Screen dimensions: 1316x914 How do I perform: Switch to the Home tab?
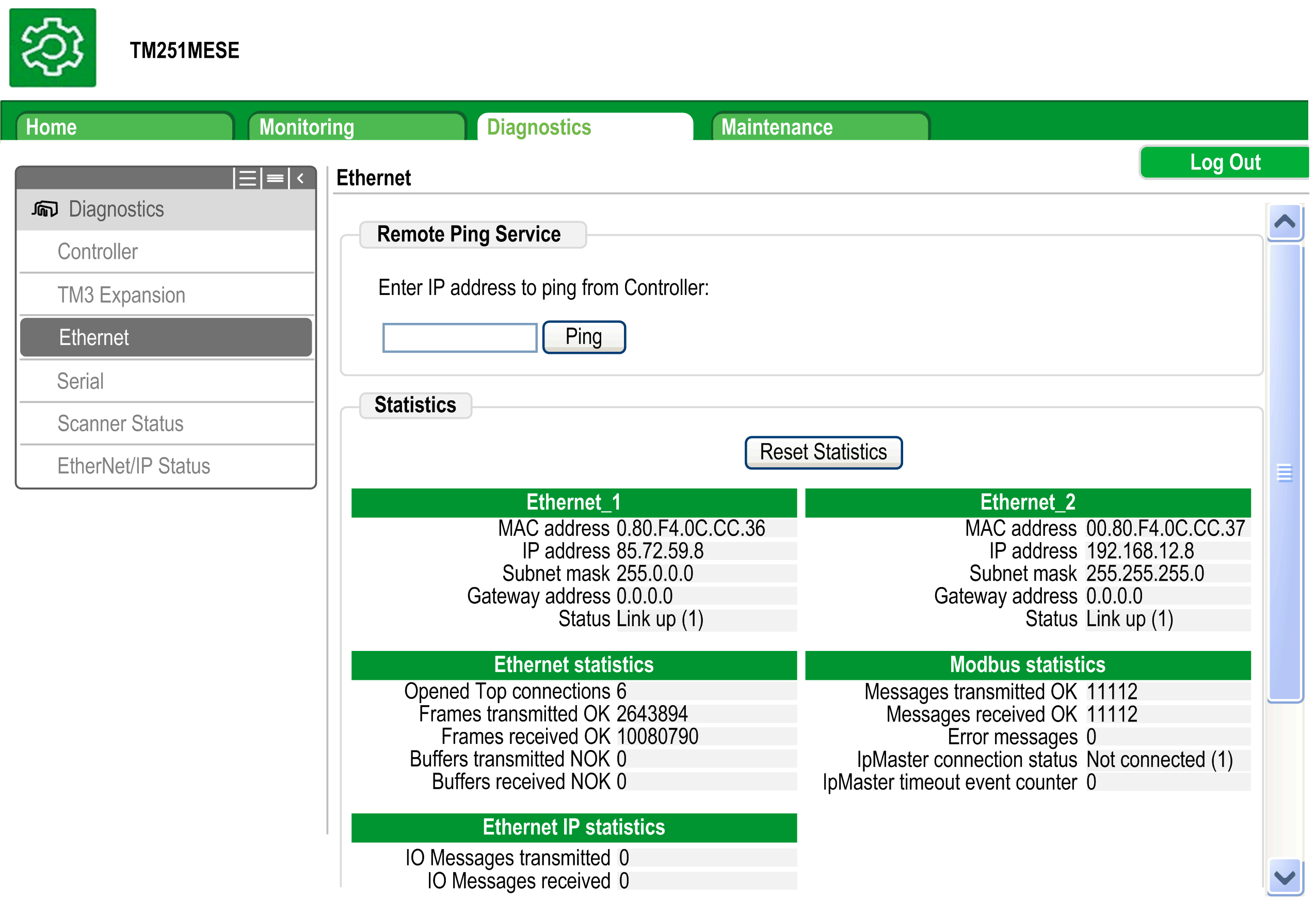tap(124, 127)
